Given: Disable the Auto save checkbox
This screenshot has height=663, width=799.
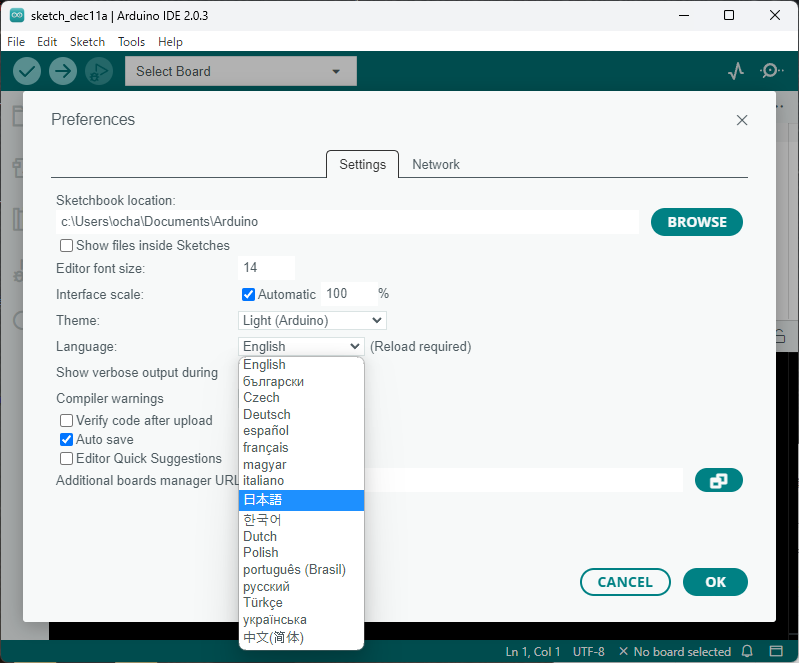Looking at the screenshot, I should [67, 440].
